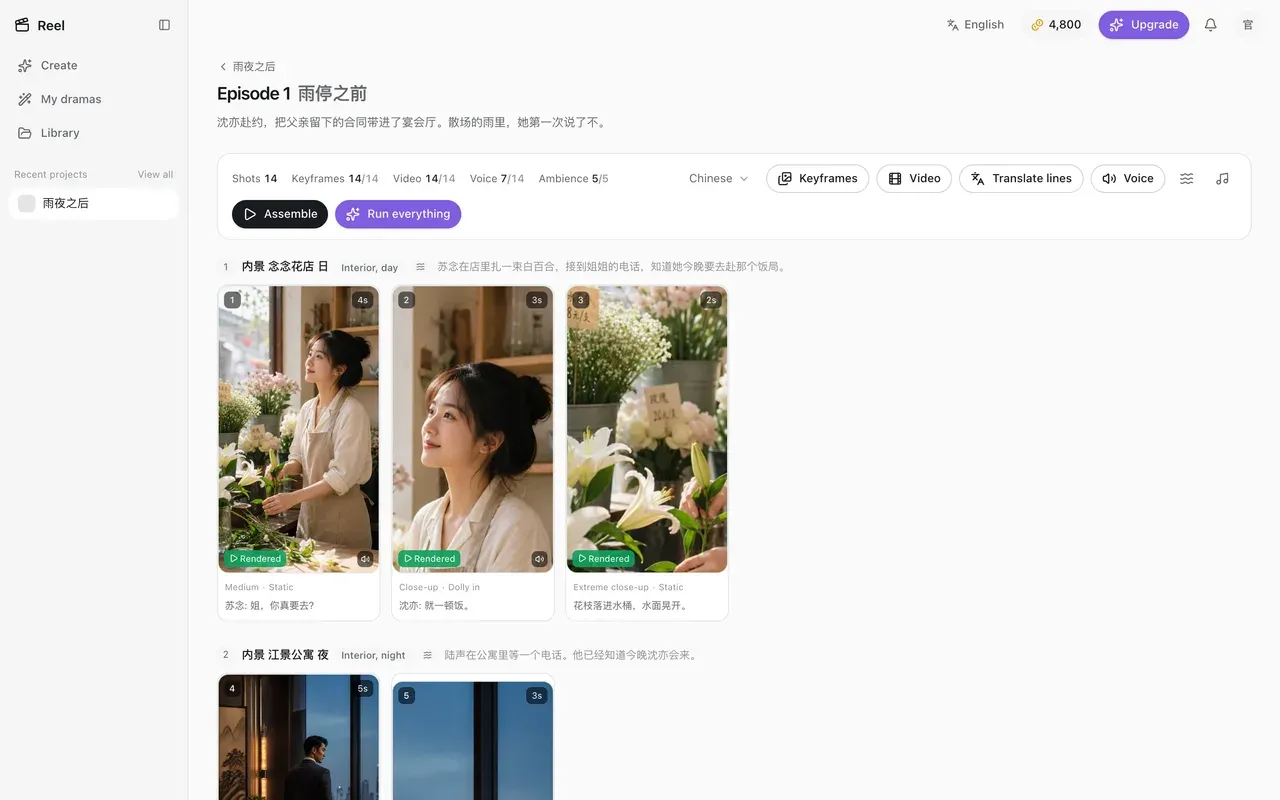Open the notifications bell
This screenshot has height=800, width=1280.
click(1211, 25)
